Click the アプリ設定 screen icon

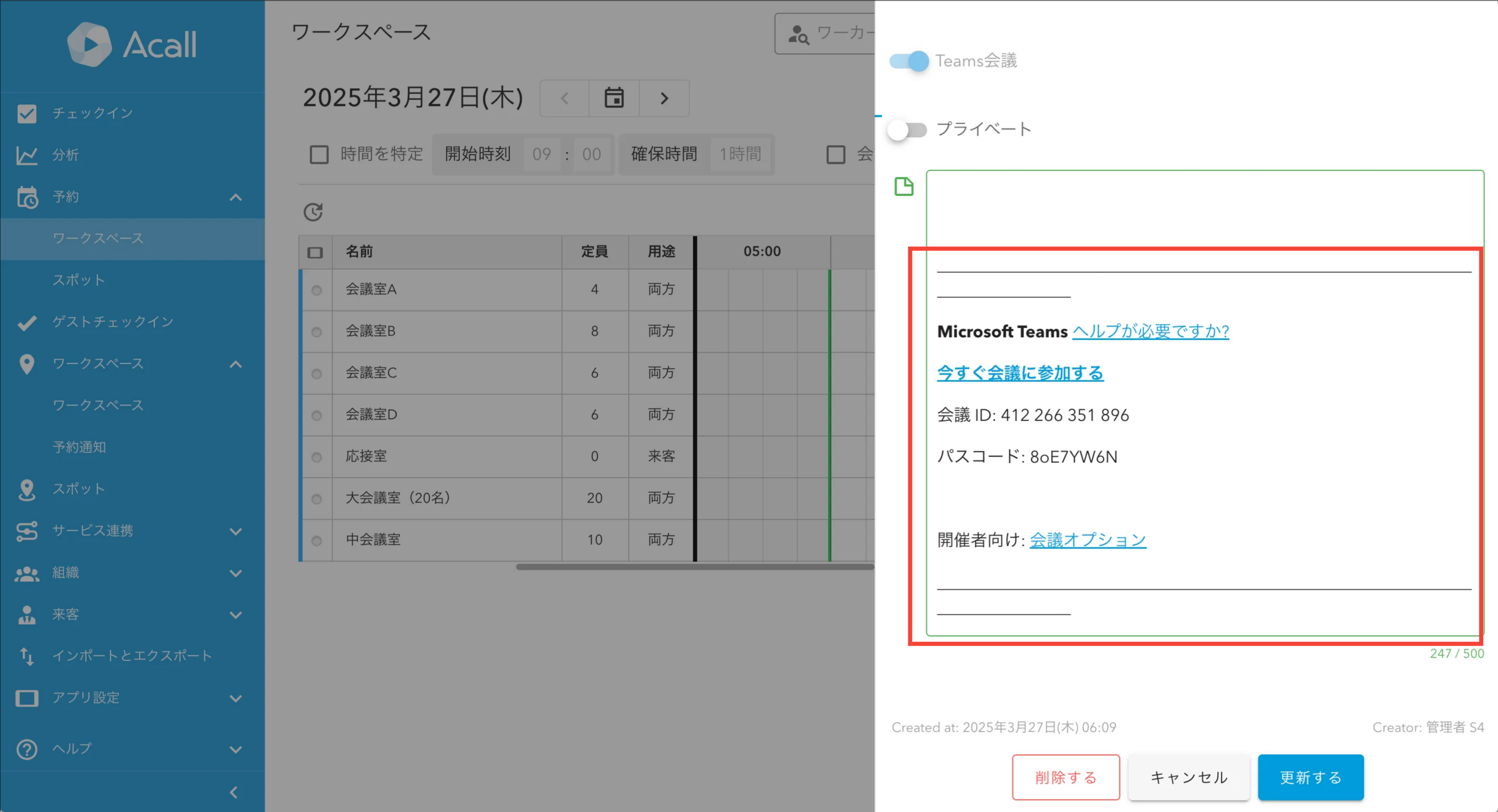click(x=27, y=698)
